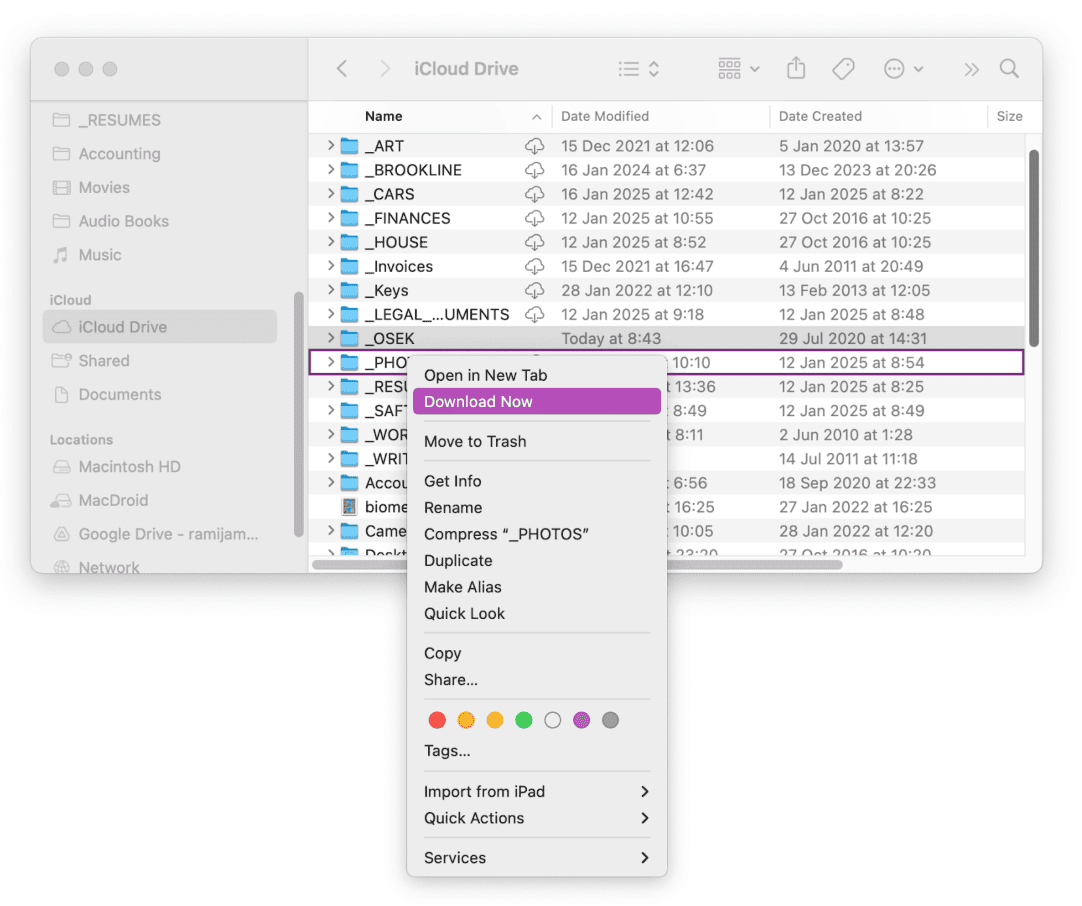The image size is (1082, 906).
Task: Open Services submenu
Action: [x=536, y=858]
